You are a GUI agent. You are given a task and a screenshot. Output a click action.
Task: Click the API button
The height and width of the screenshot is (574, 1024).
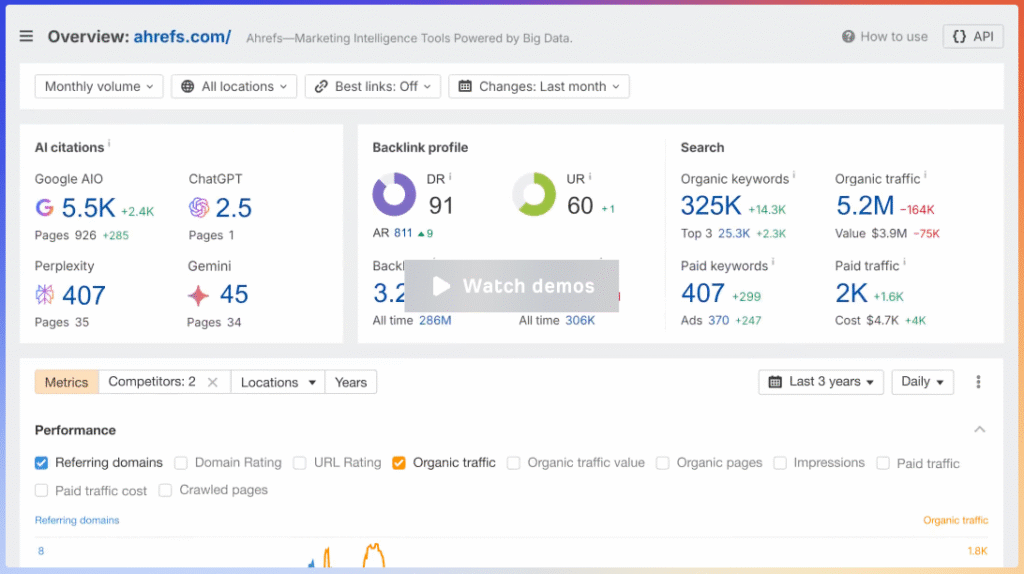(973, 37)
